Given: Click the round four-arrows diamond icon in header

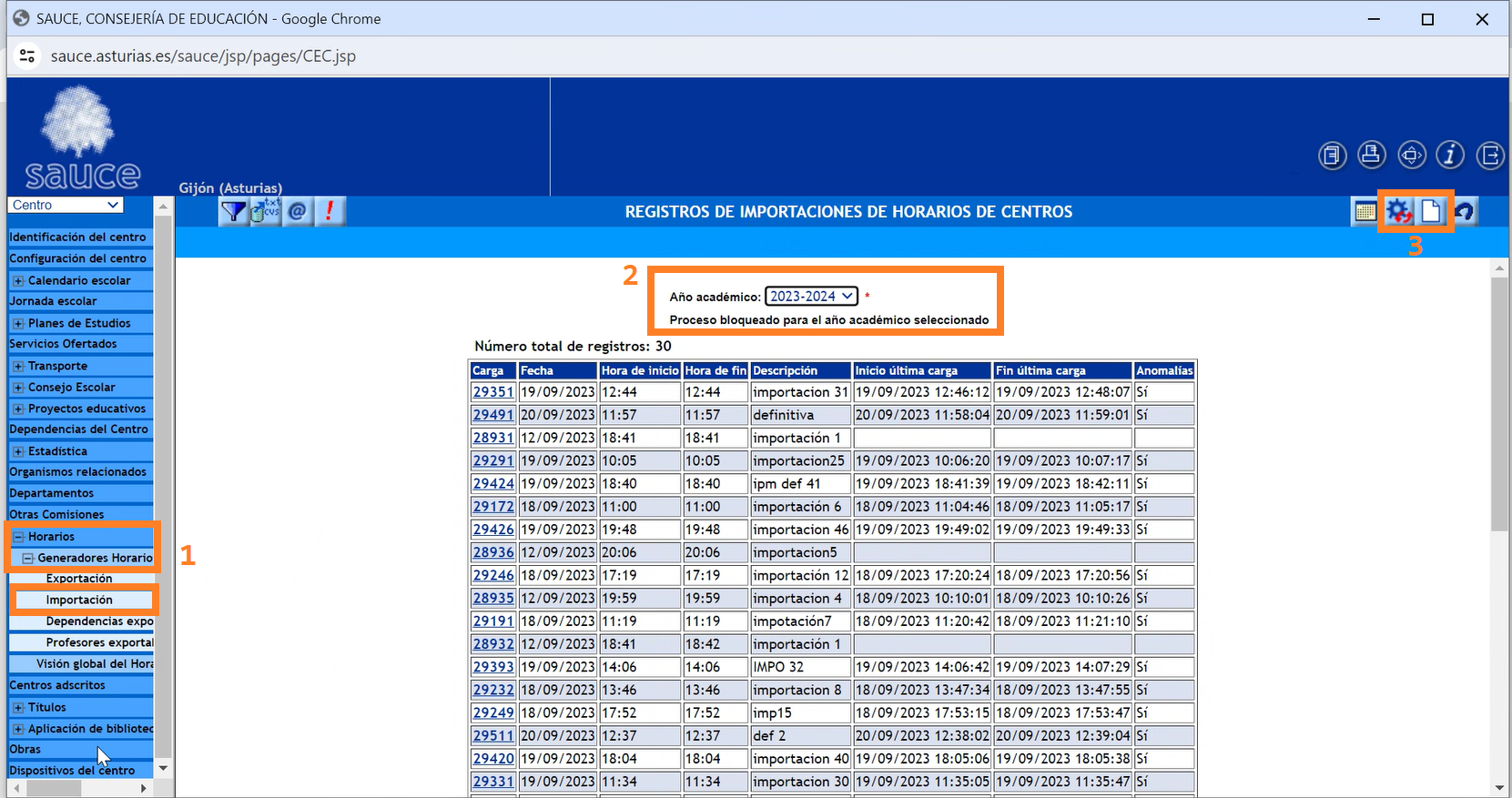Looking at the screenshot, I should tap(1412, 156).
